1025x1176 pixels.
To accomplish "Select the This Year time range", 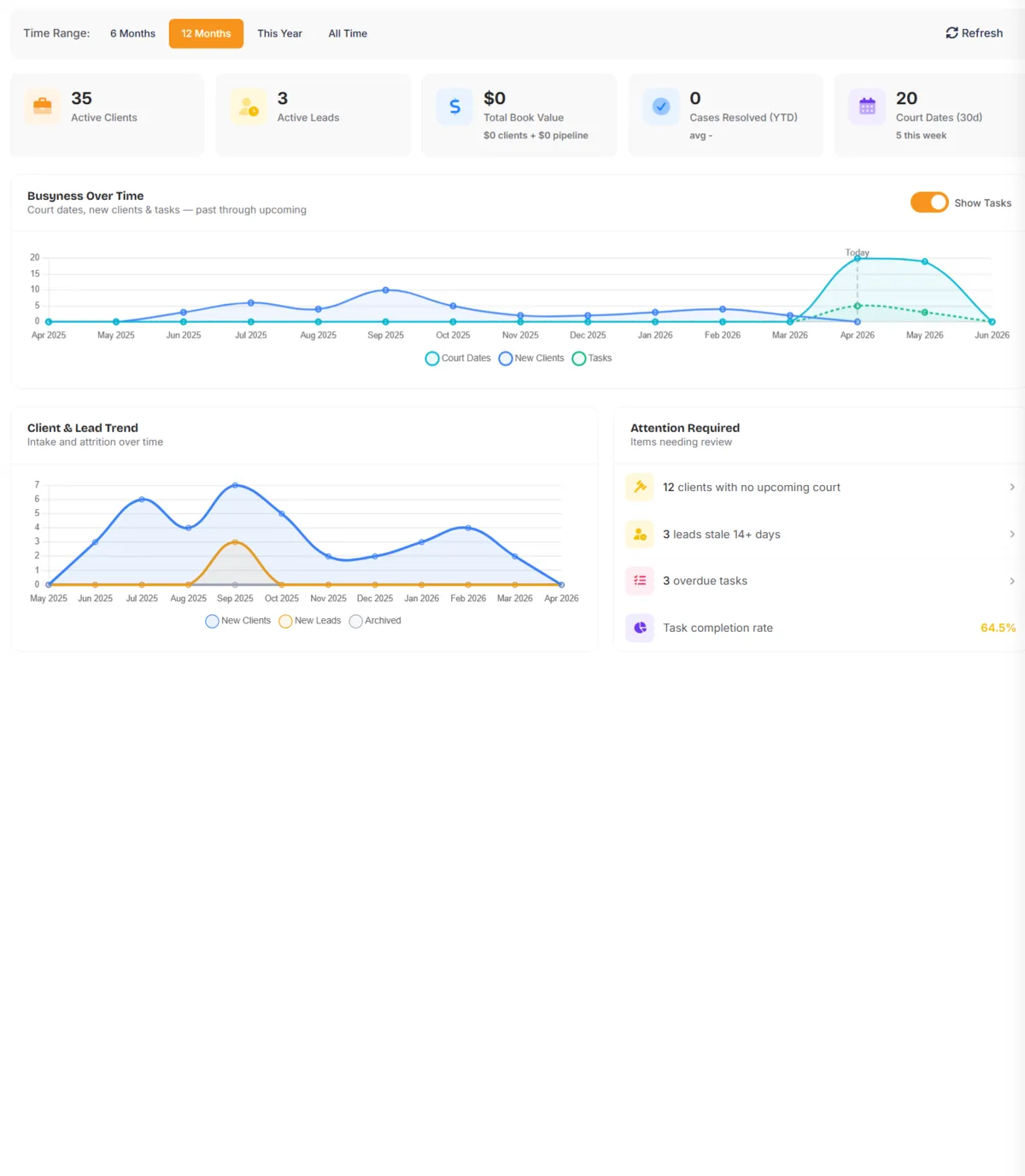I will (x=279, y=33).
